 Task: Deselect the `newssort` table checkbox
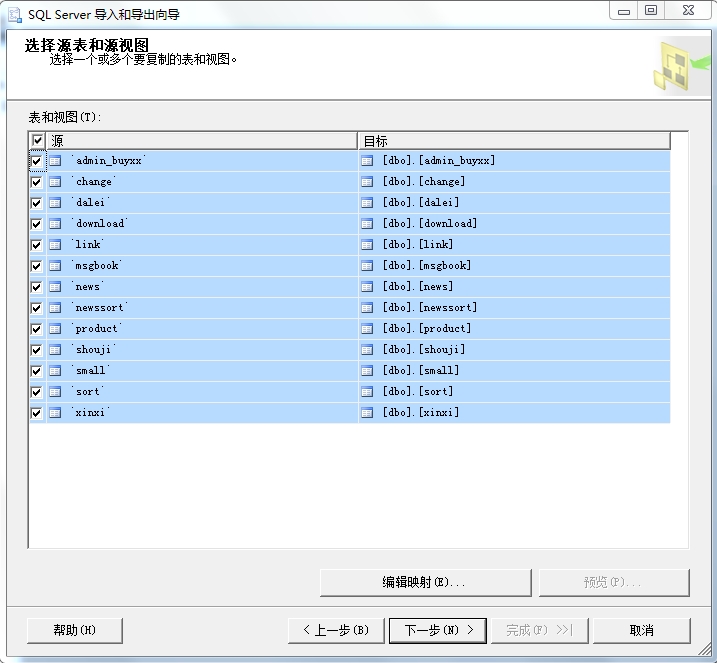(x=37, y=308)
